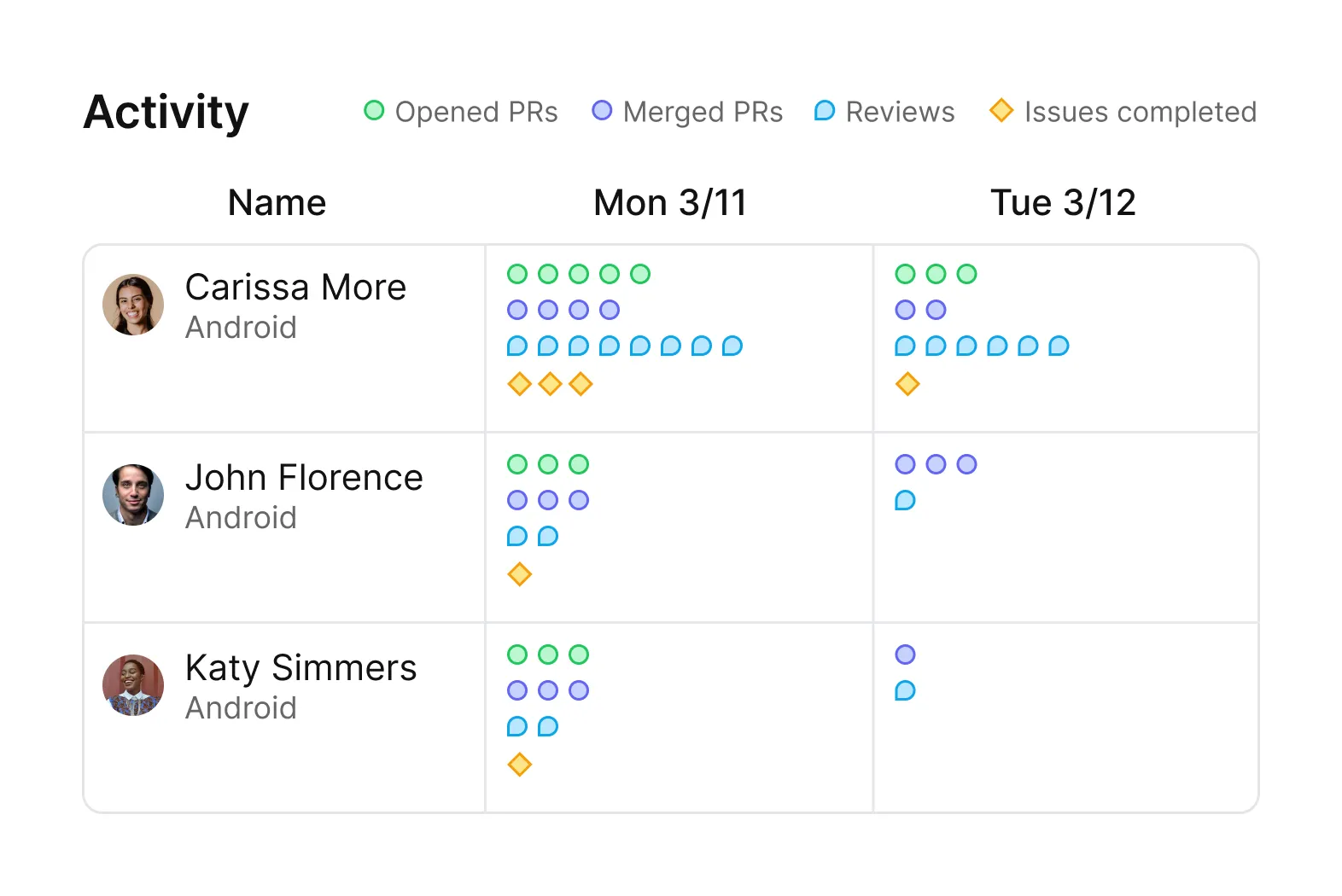The width and height of the screenshot is (1342, 896).
Task: Open the Katy Simmers name link
Action: pos(300,668)
